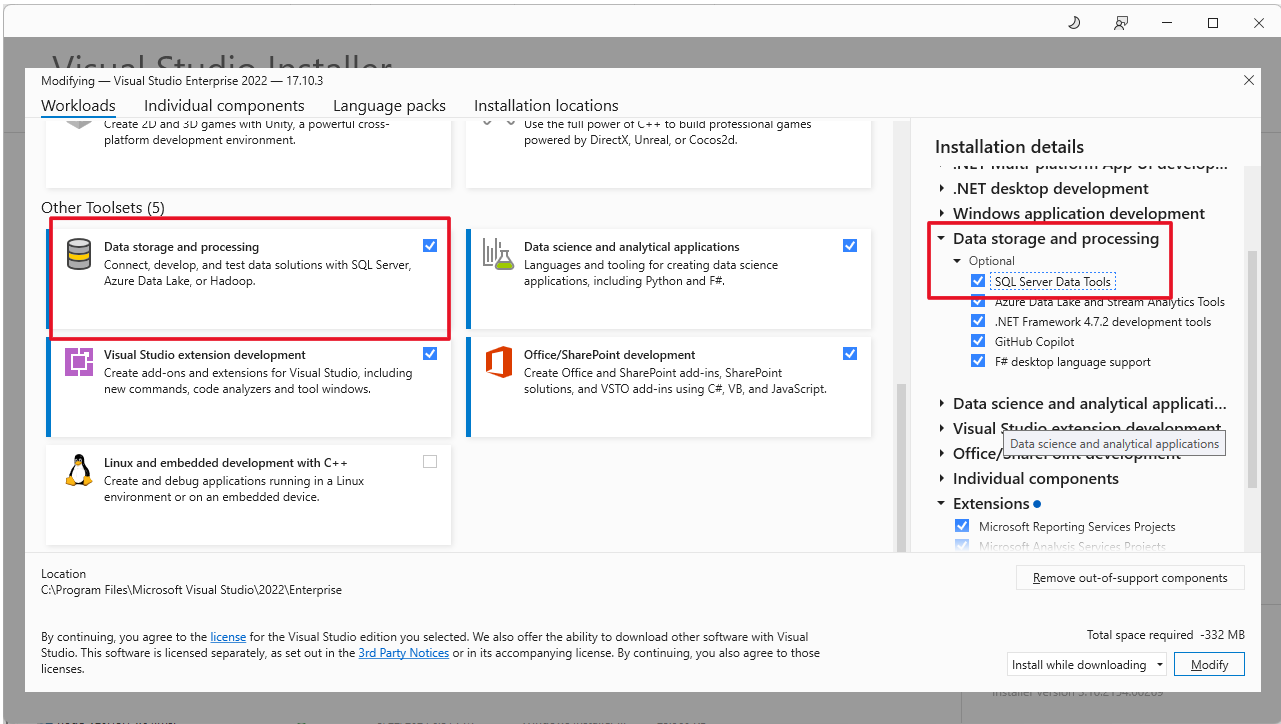Open the Language packs tab
The width and height of the screenshot is (1281, 724).
click(389, 106)
